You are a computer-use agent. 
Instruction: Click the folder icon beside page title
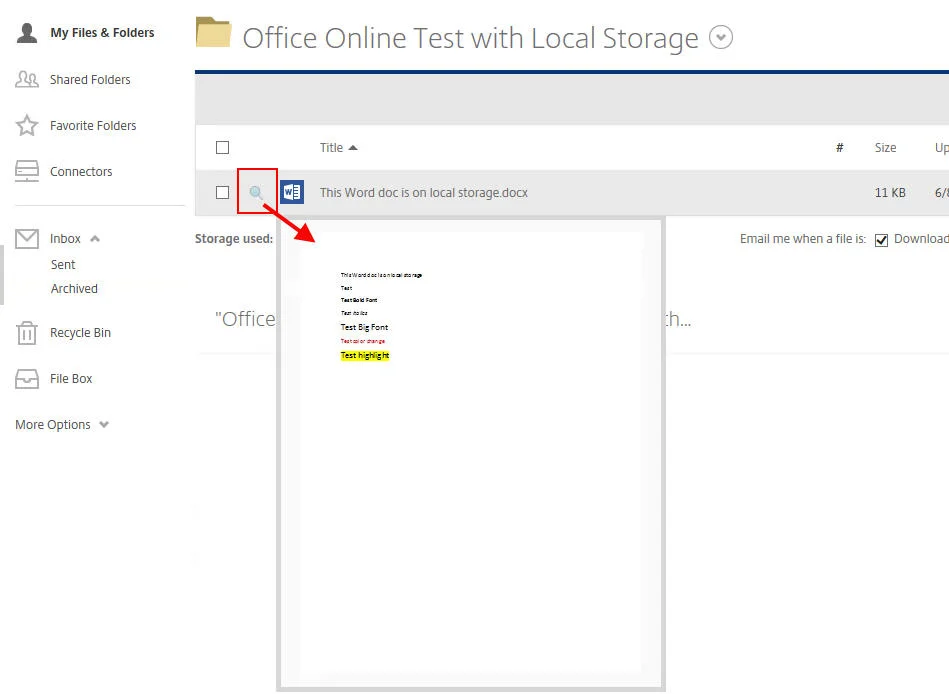pos(214,33)
